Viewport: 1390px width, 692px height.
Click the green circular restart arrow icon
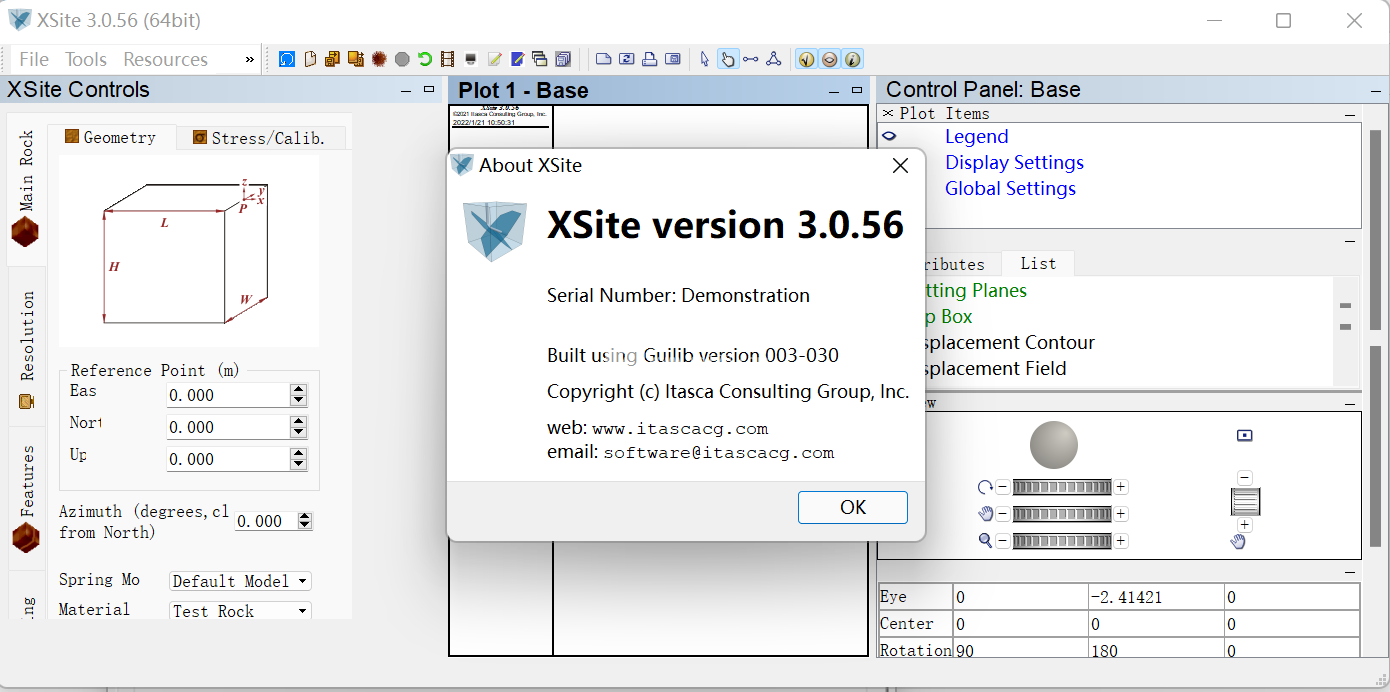[425, 59]
